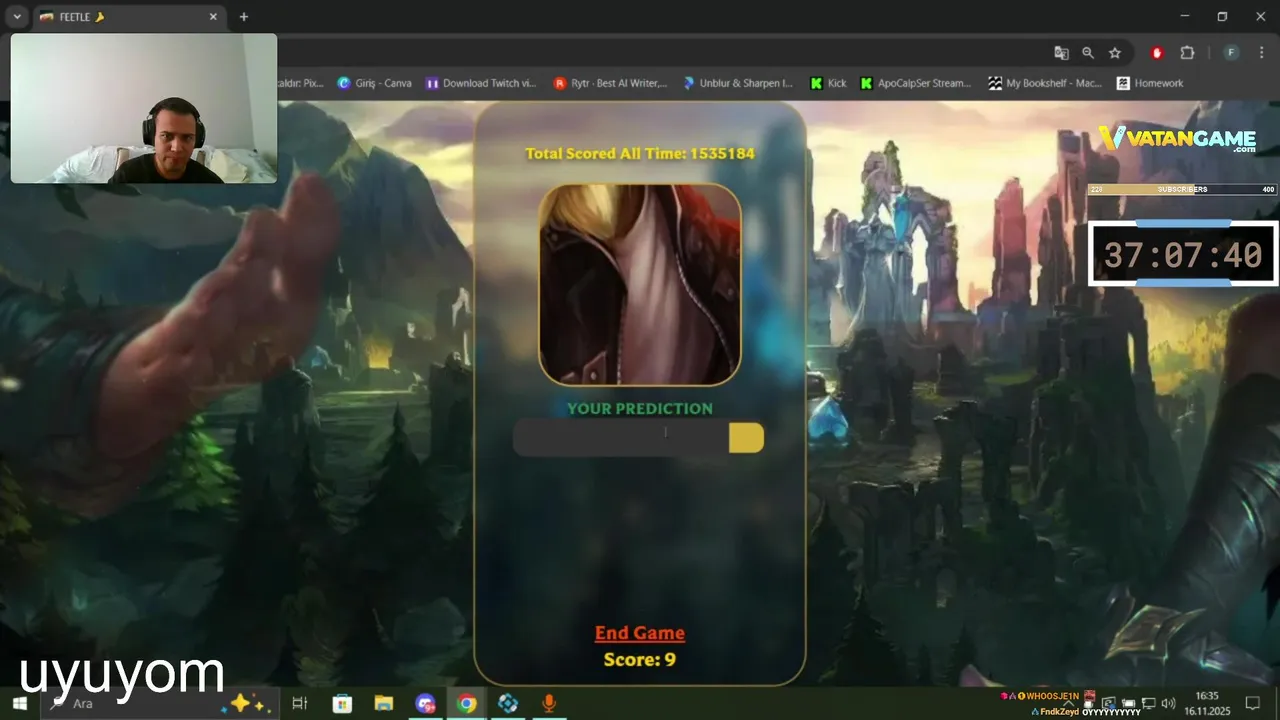Click the 37:07:40 countdown timer

coord(1183,254)
